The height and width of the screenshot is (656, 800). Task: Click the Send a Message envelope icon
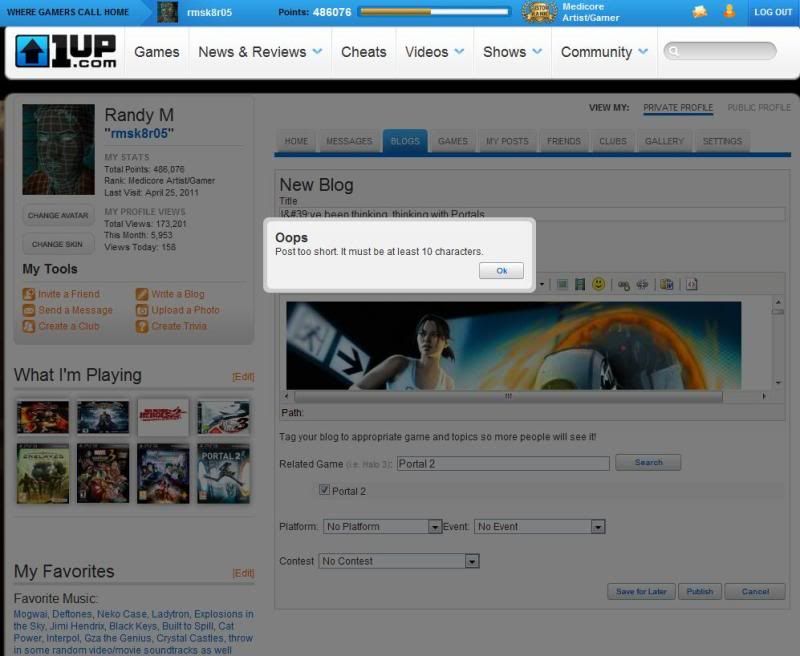click(29, 310)
